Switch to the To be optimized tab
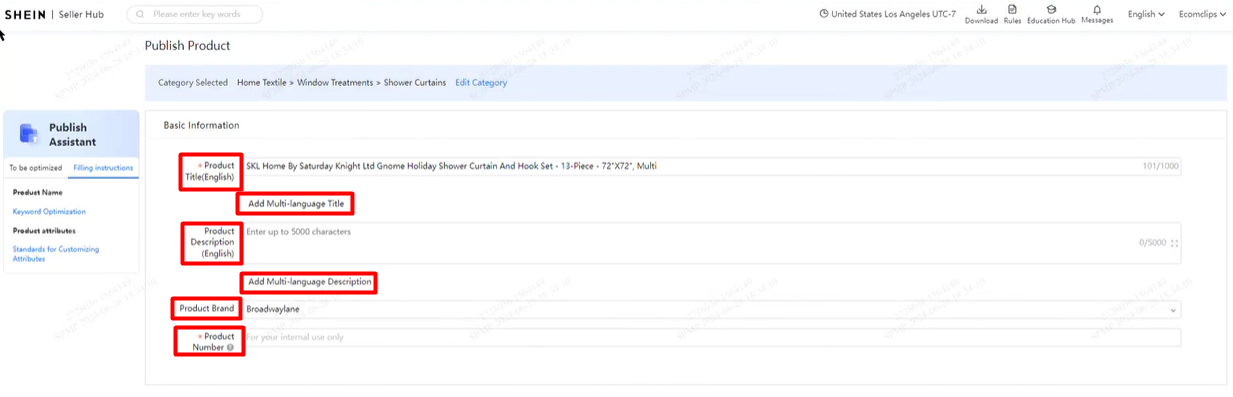This screenshot has height=397, width=1233. coord(35,168)
